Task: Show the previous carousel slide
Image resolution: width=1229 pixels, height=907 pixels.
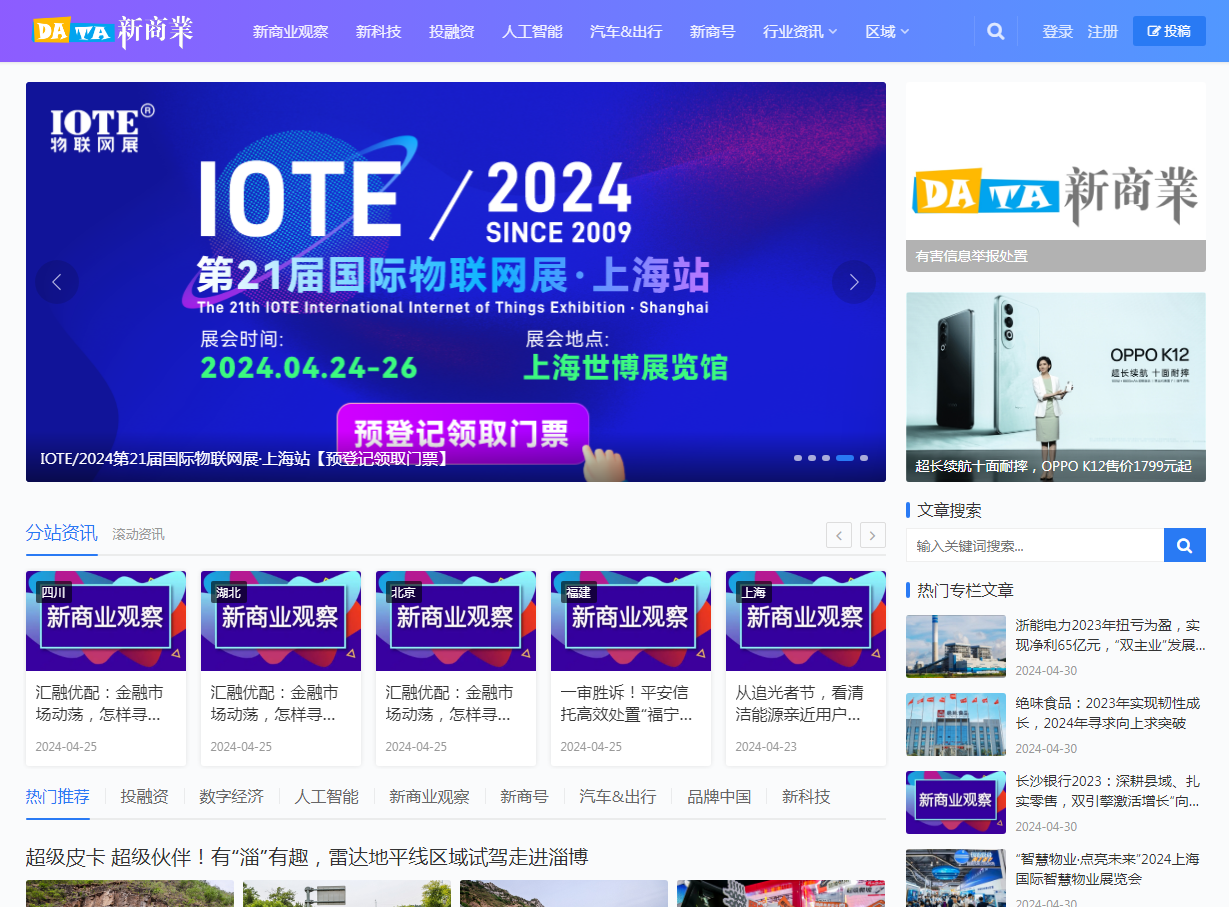Action: [x=57, y=282]
